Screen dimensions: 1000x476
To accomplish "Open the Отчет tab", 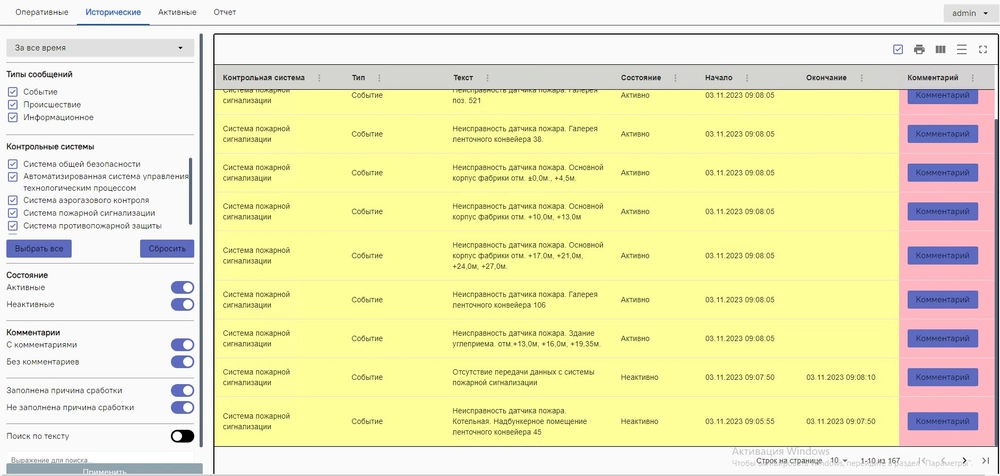I will click(225, 12).
